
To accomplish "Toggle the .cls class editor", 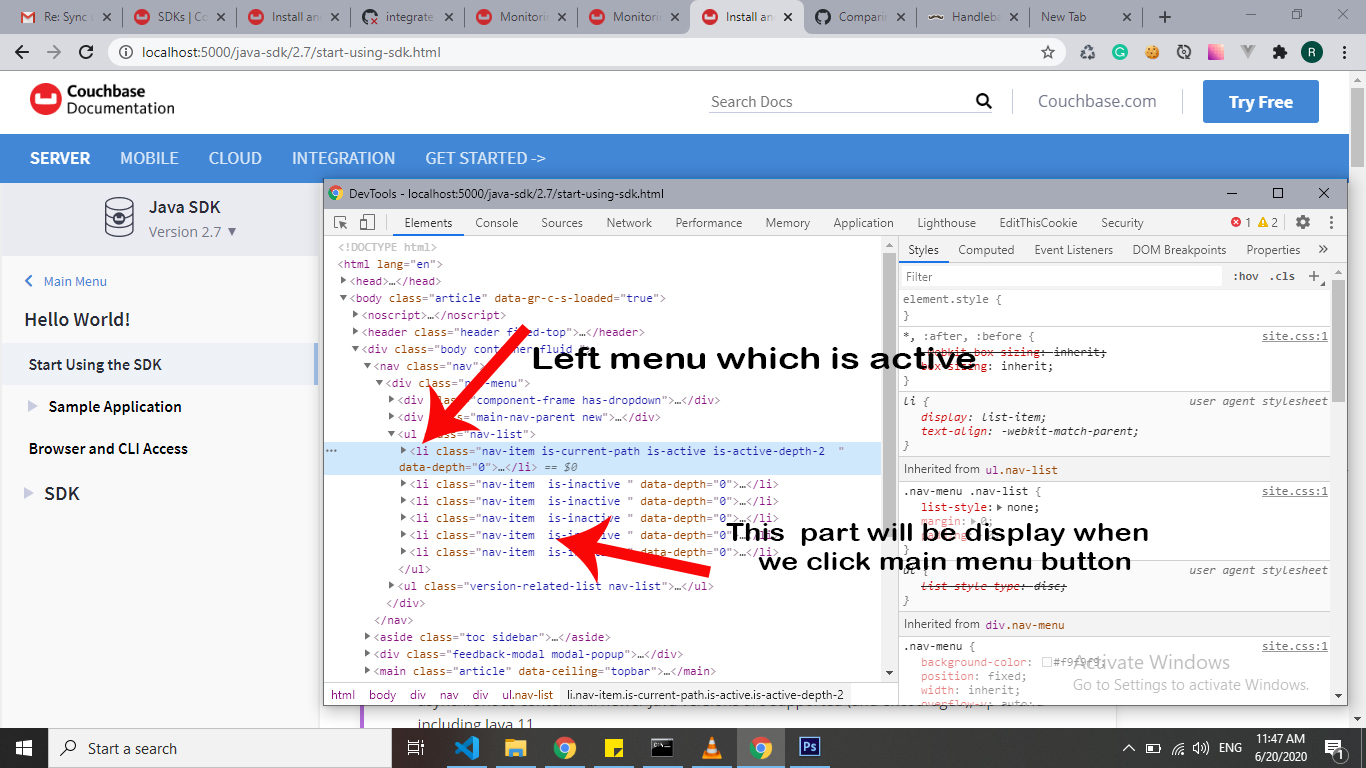I will click(x=1282, y=277).
